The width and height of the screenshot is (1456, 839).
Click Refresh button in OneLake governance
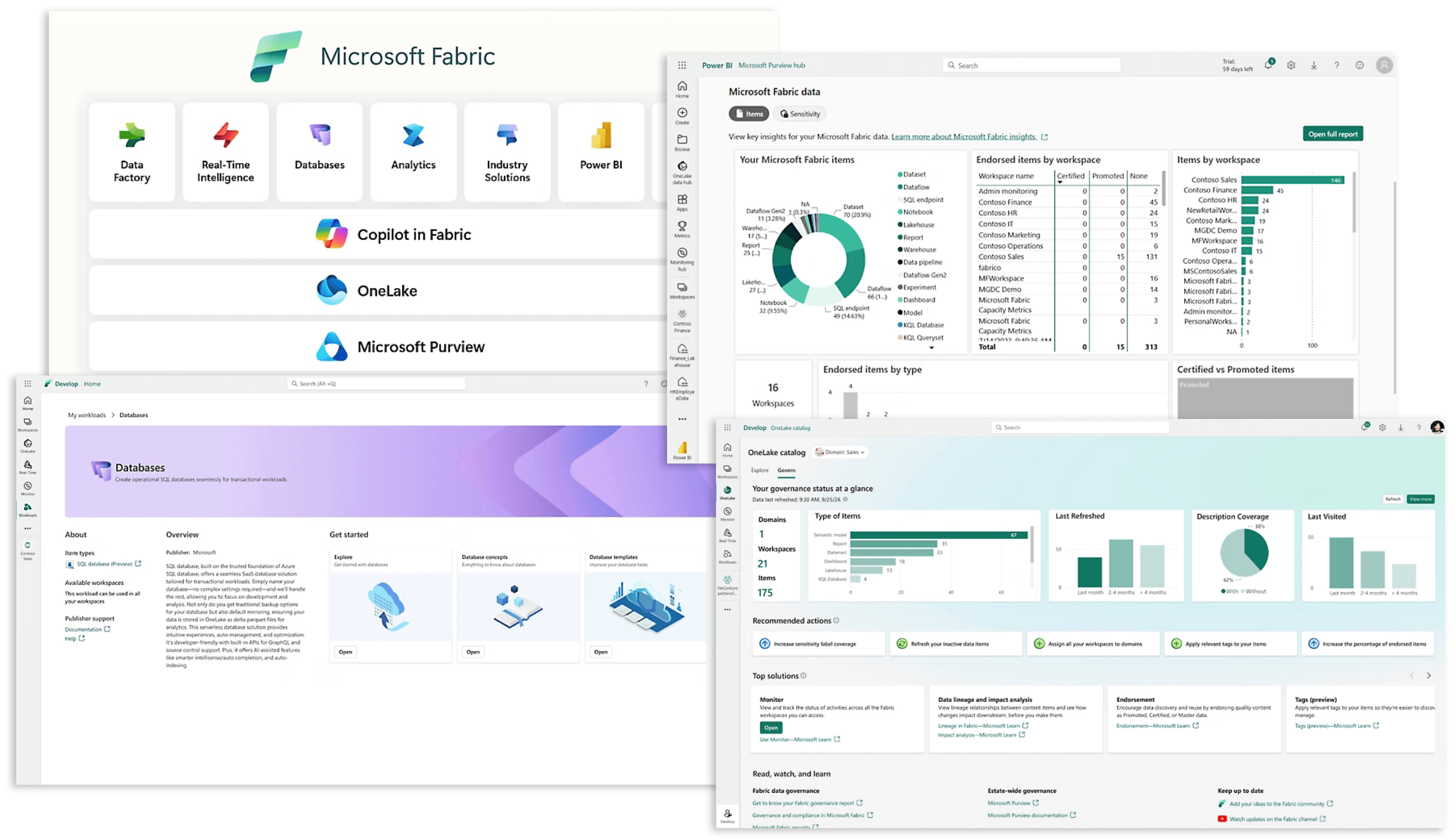click(1392, 499)
